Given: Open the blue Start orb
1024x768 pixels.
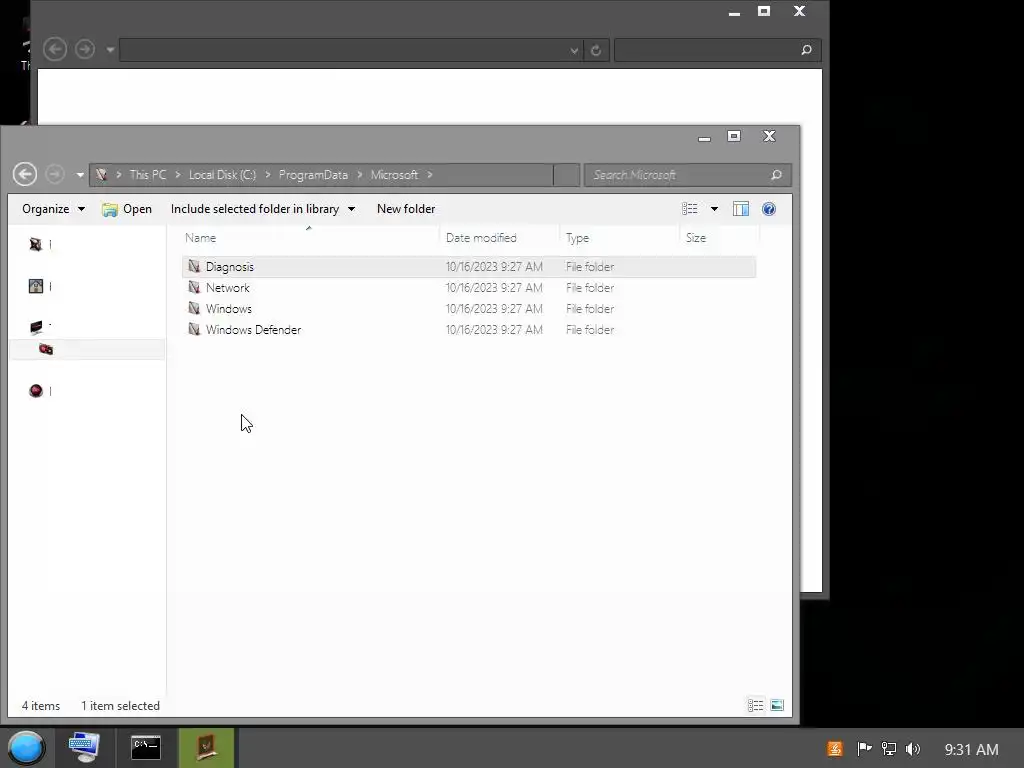Looking at the screenshot, I should pos(26,748).
